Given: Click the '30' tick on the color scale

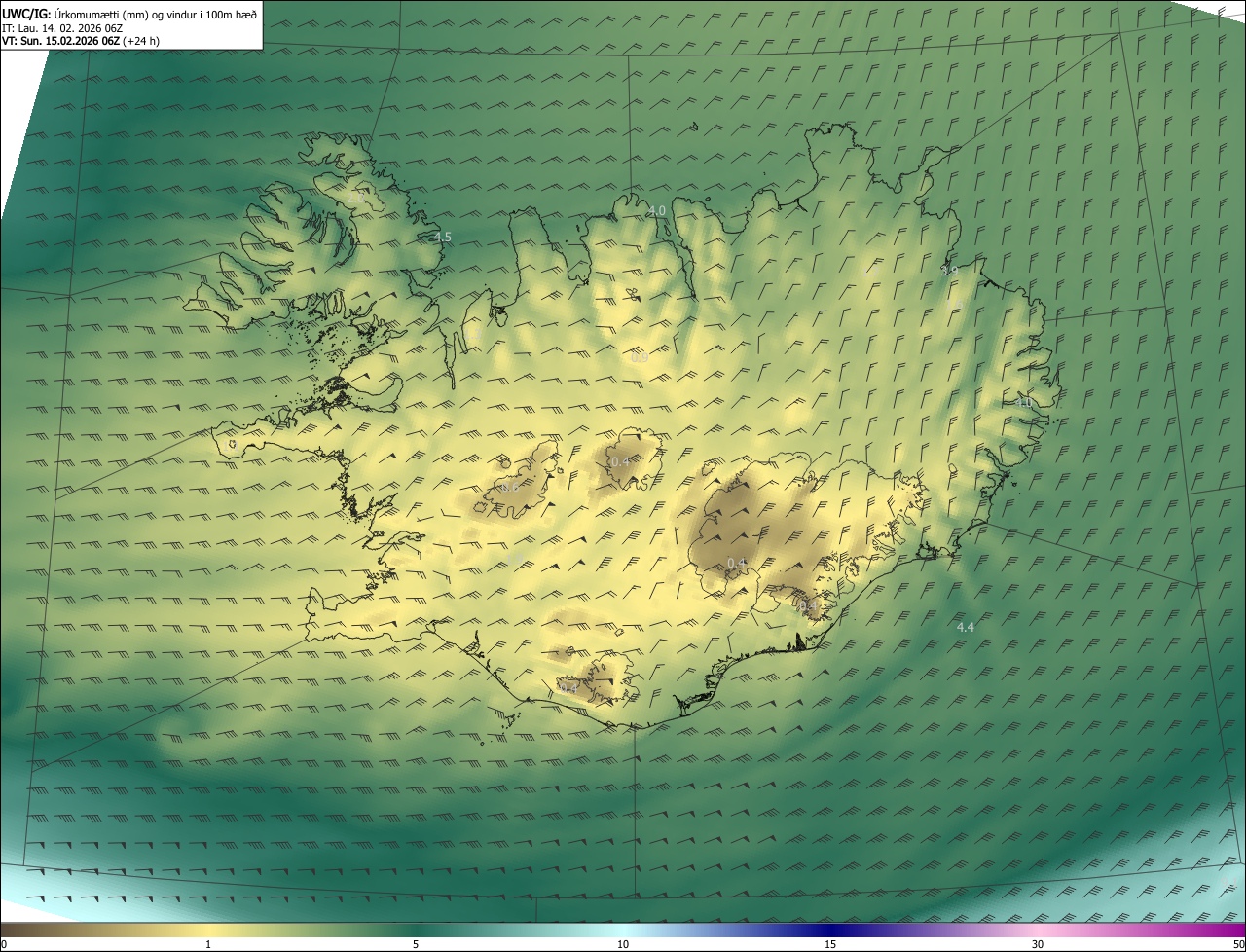Looking at the screenshot, I should pyautogui.click(x=1038, y=944).
